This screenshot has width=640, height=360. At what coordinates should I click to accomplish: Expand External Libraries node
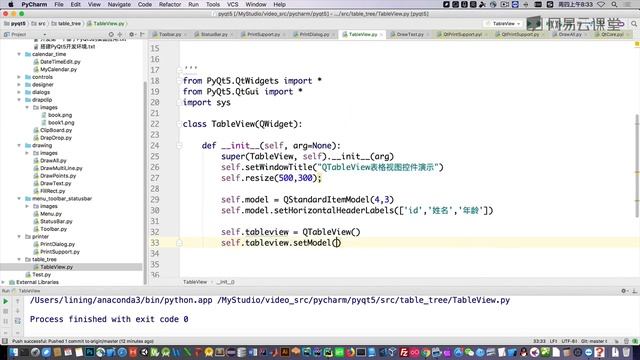(x=4, y=282)
